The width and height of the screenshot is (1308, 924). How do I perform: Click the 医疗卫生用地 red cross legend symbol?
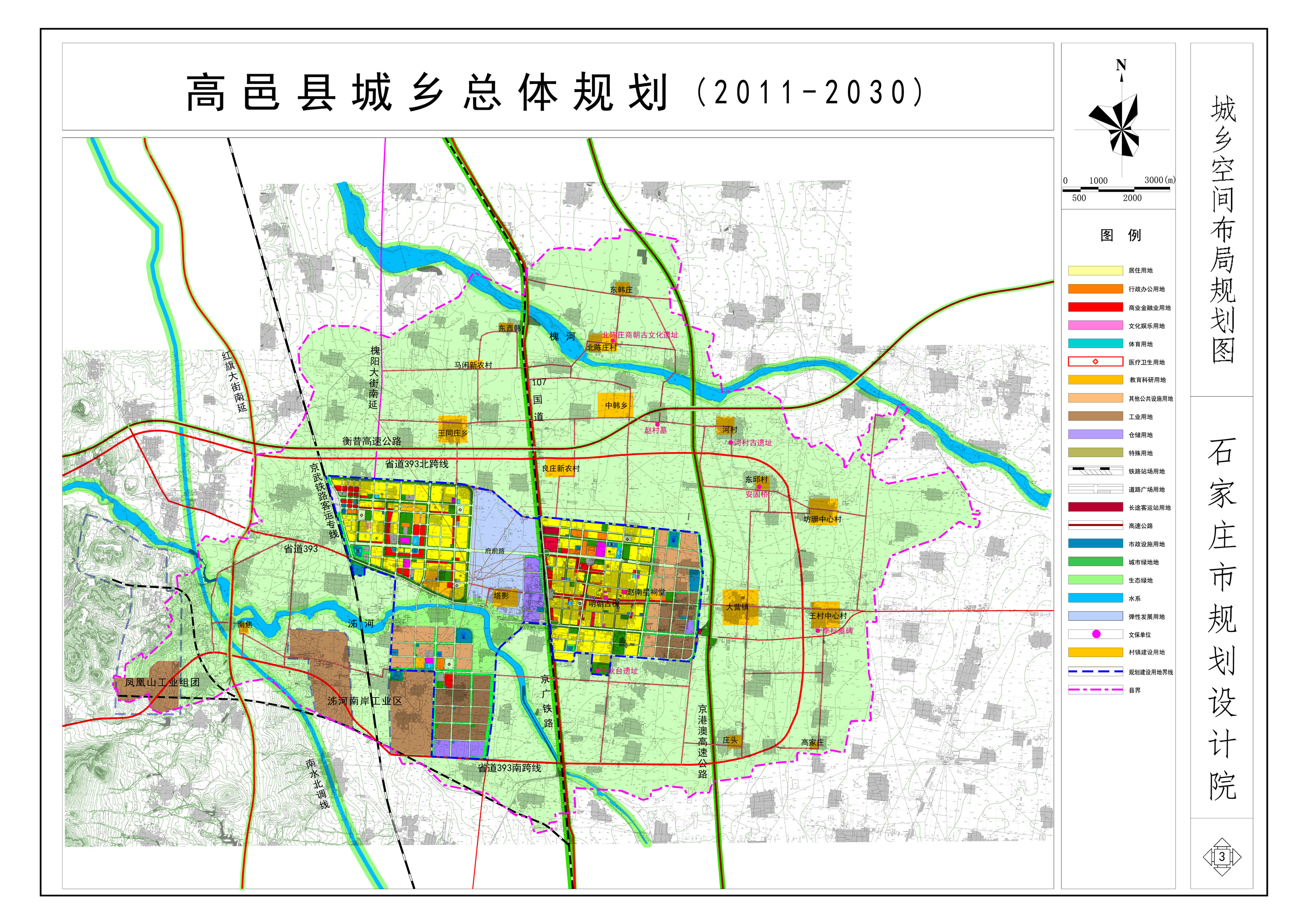point(1095,362)
